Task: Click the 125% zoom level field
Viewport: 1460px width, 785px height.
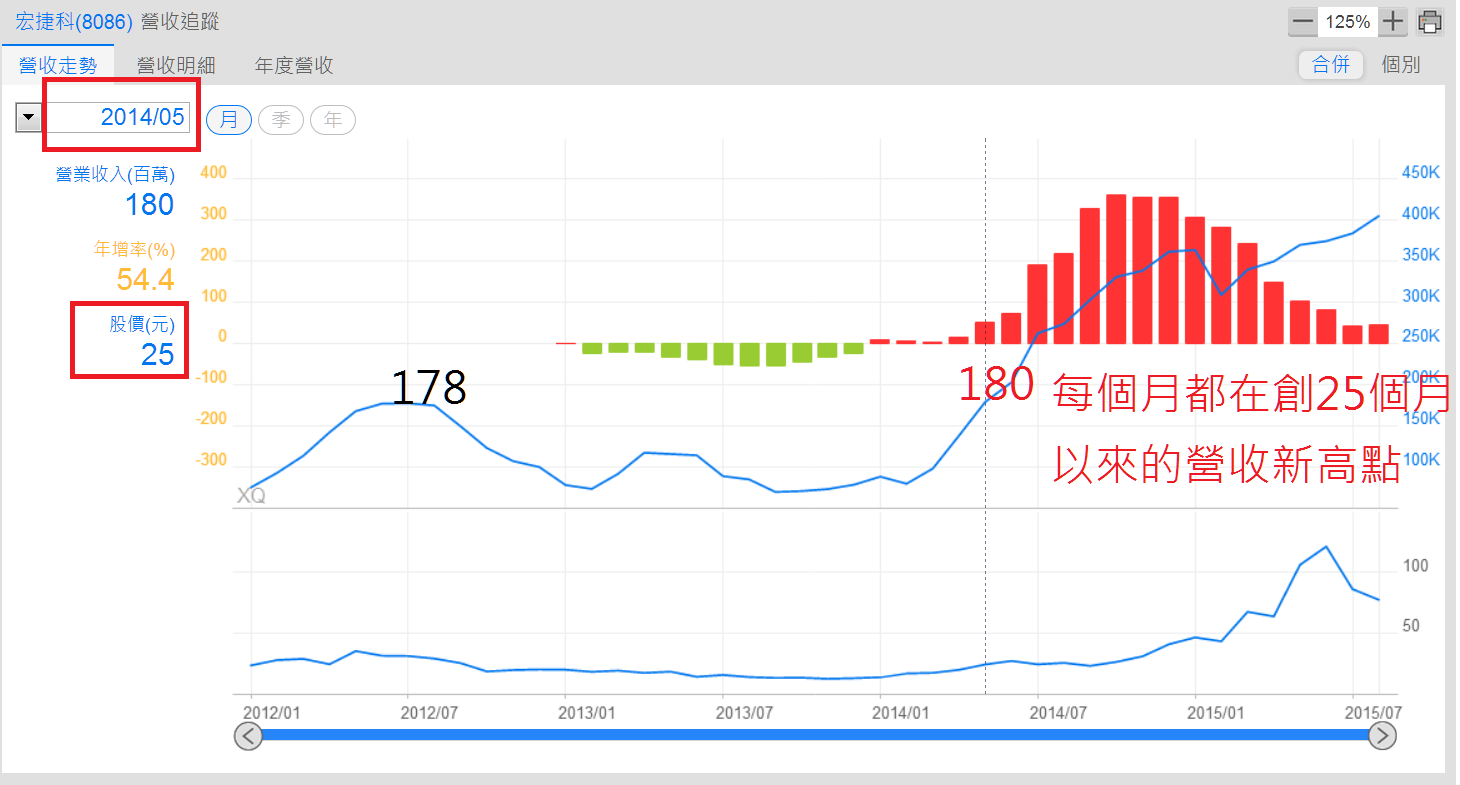Action: [x=1348, y=21]
